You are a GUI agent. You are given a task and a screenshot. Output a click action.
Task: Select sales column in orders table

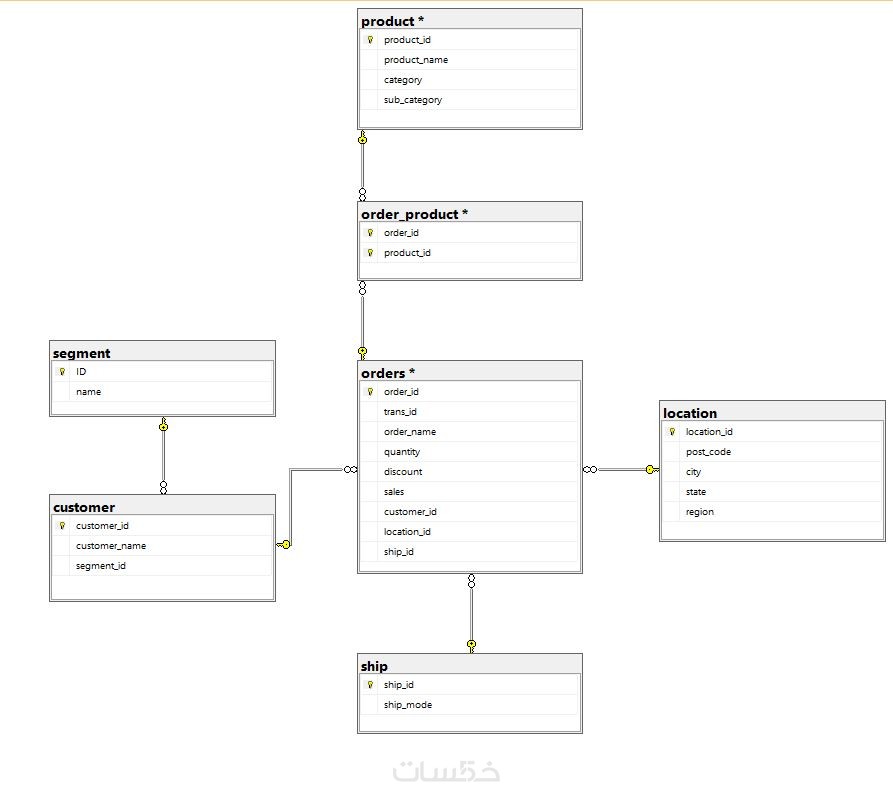point(470,492)
